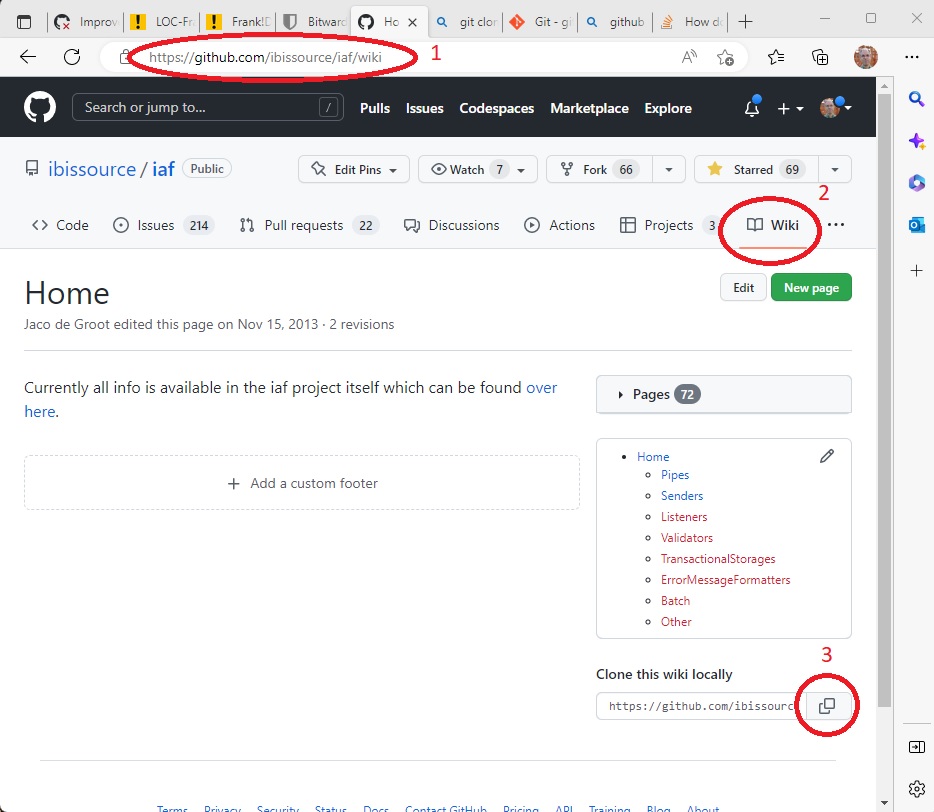Close the active GitHub Home tab
Screen dimensions: 934x812
pyautogui.click(x=412, y=22)
